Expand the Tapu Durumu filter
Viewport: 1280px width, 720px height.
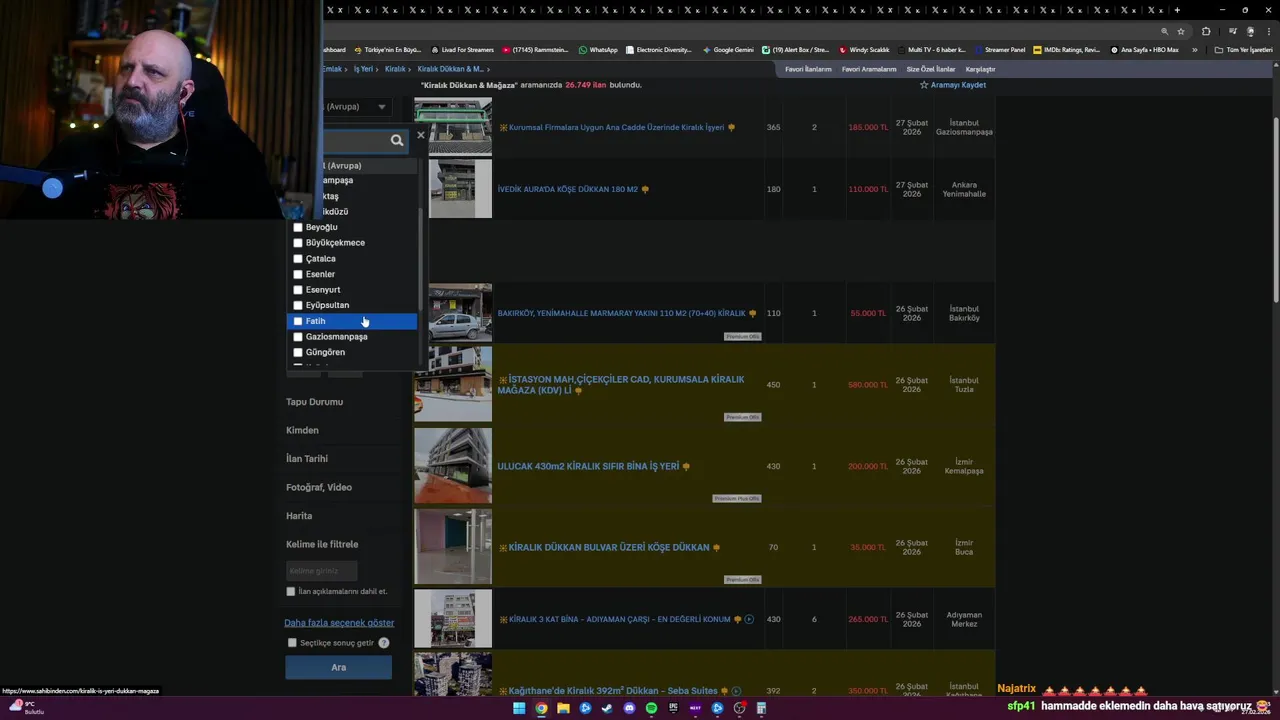314,402
